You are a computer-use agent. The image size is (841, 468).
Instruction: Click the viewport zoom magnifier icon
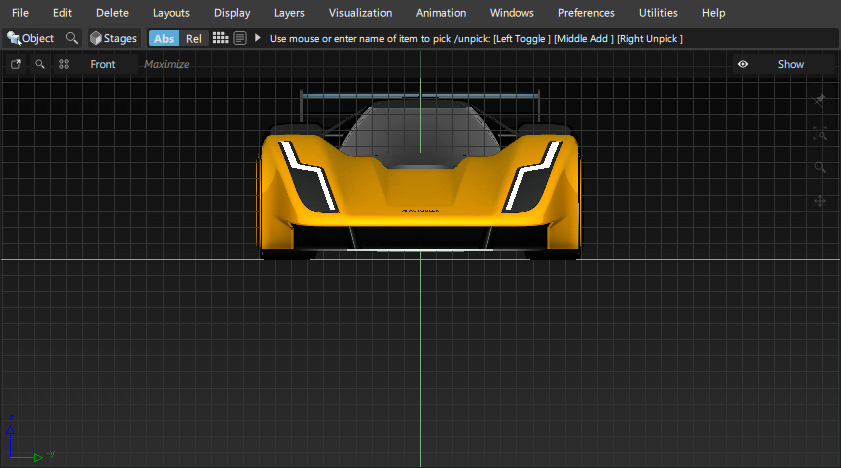[40, 64]
